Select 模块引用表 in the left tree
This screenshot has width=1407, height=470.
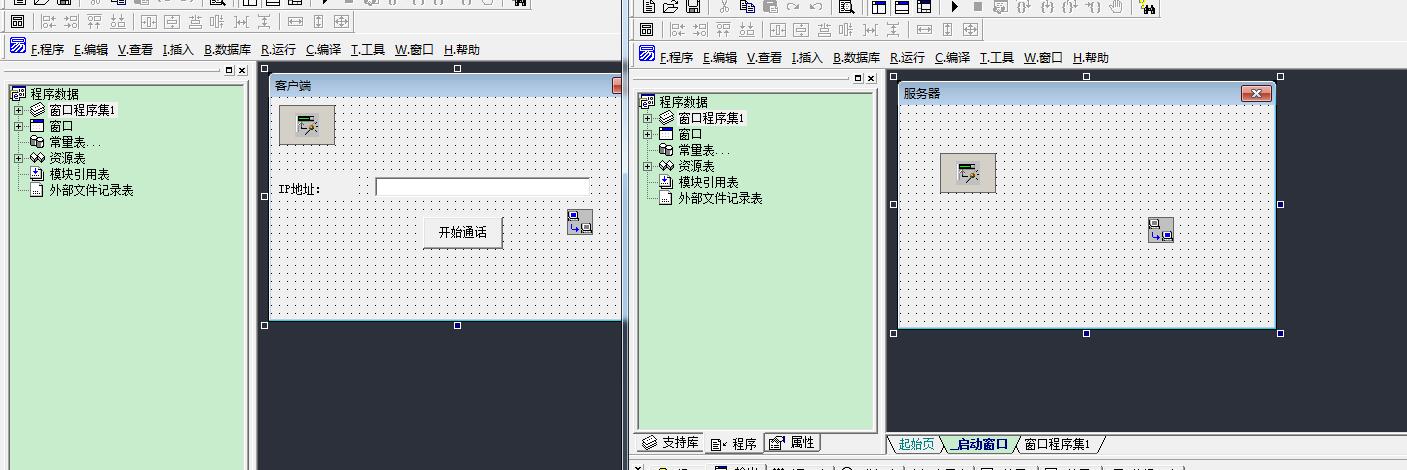click(79, 174)
